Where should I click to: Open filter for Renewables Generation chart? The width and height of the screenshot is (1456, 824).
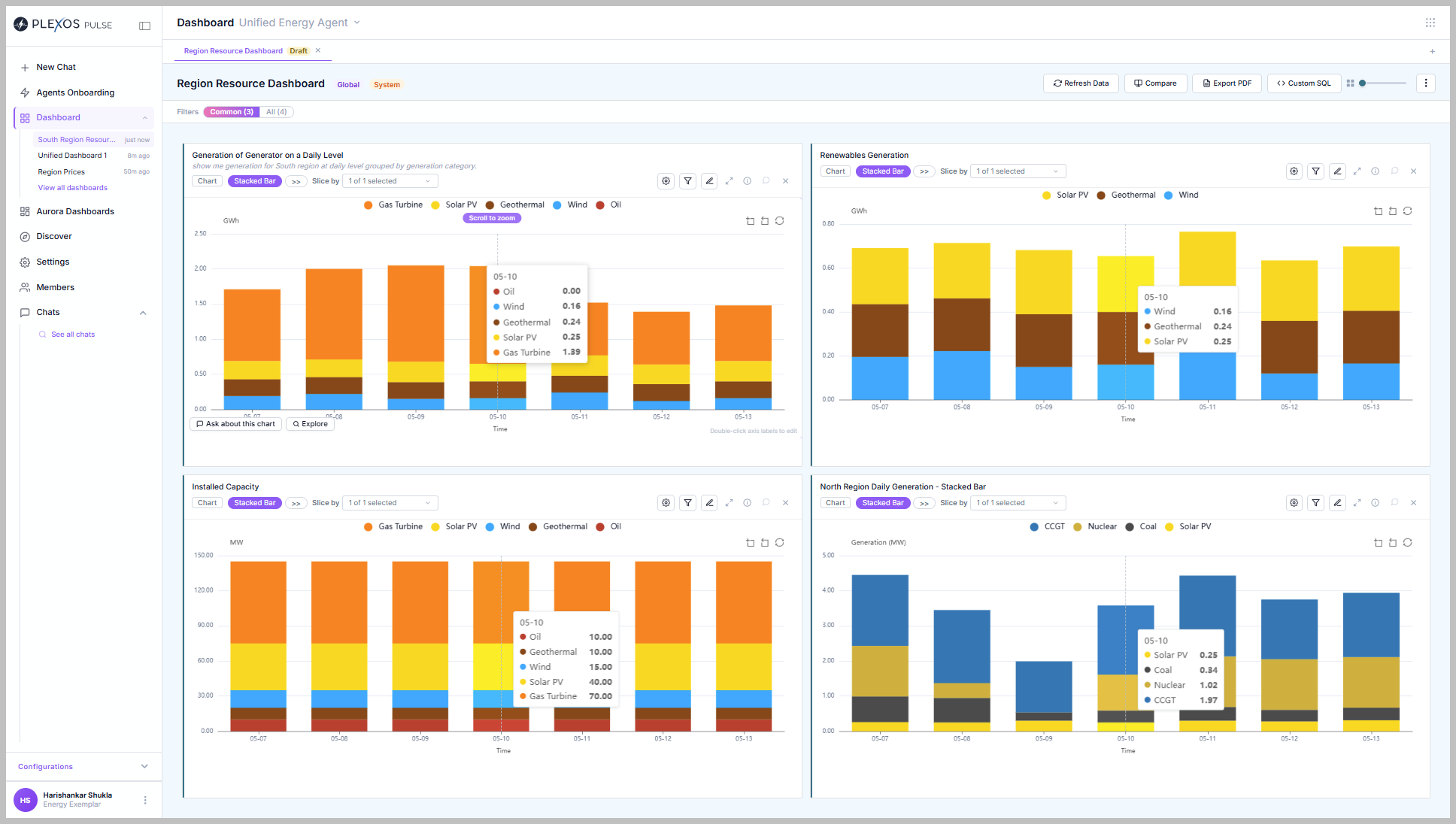coord(1315,171)
